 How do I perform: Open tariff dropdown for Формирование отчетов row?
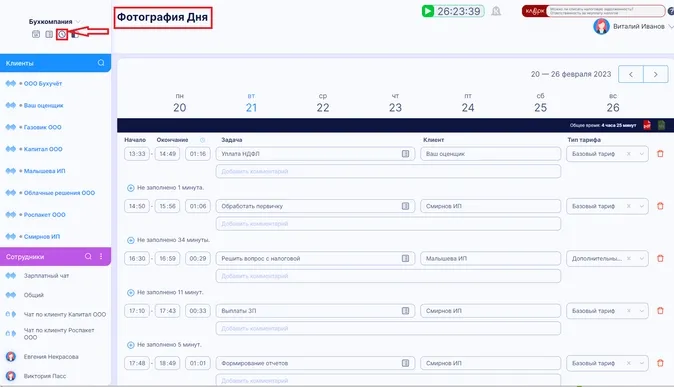[x=642, y=363]
